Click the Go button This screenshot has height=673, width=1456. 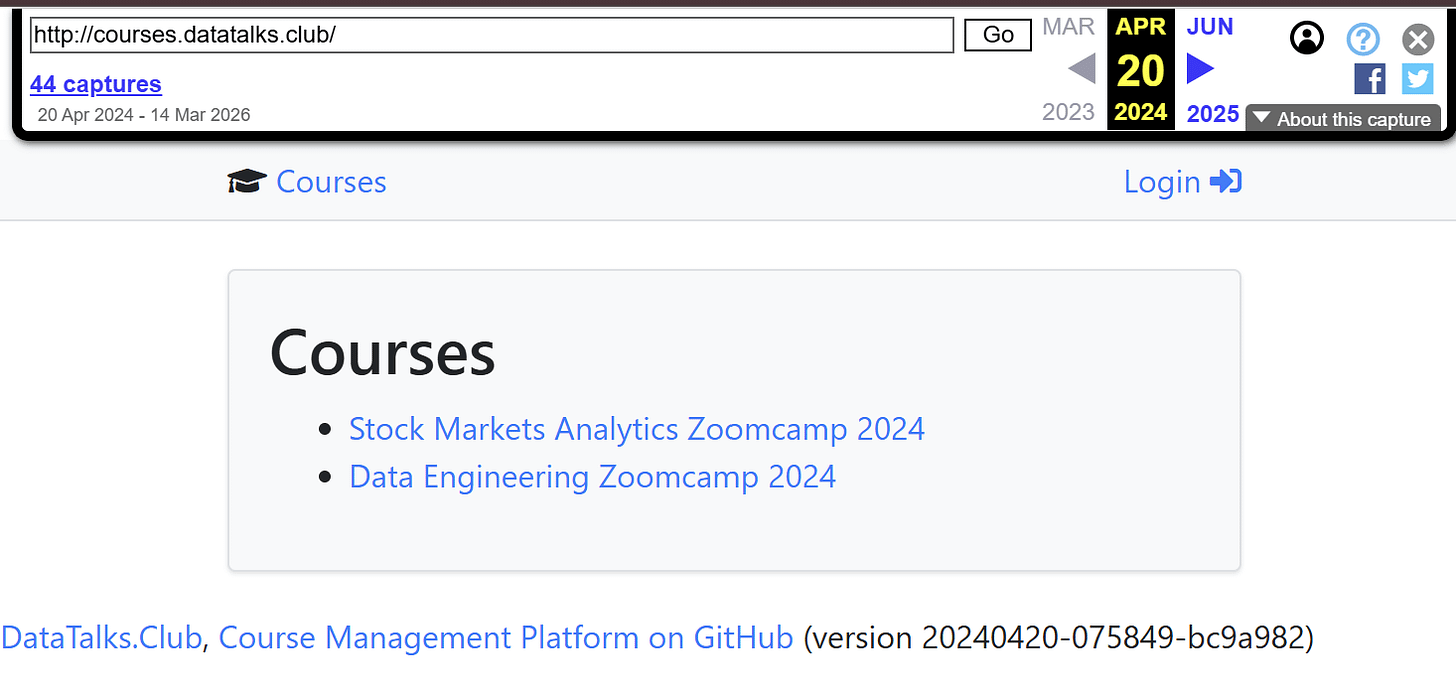tap(998, 35)
